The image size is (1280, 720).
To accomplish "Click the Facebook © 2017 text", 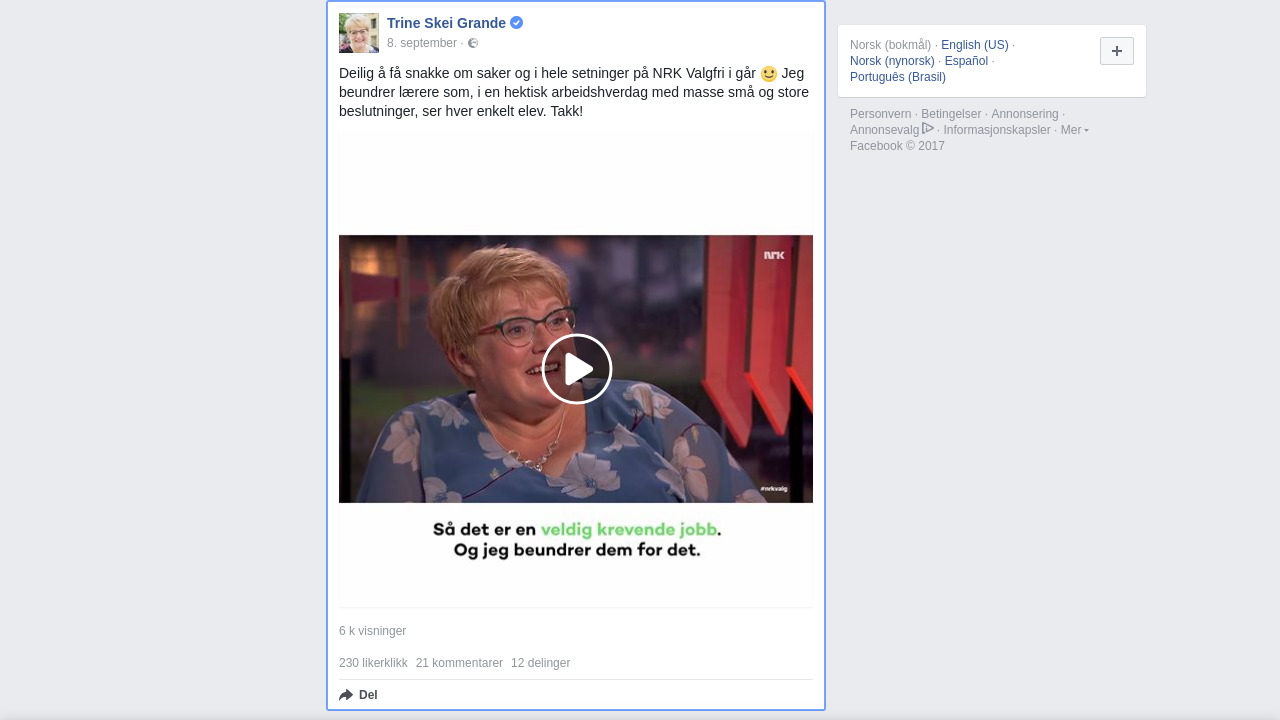I will tap(897, 146).
